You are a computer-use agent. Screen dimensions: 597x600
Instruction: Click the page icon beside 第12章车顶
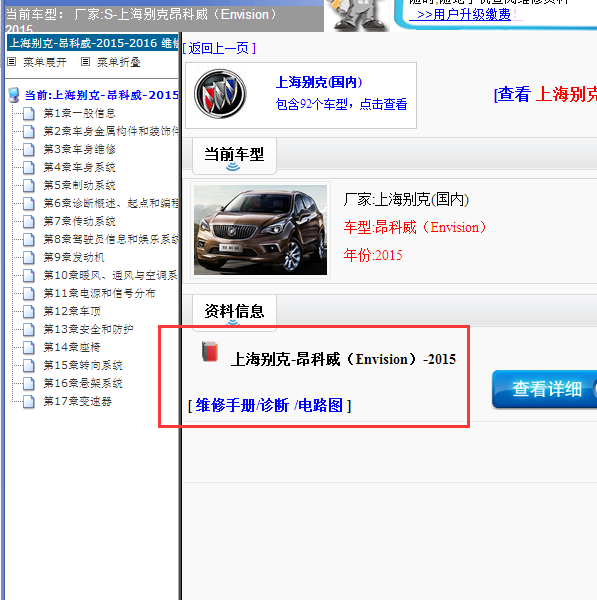coord(29,311)
